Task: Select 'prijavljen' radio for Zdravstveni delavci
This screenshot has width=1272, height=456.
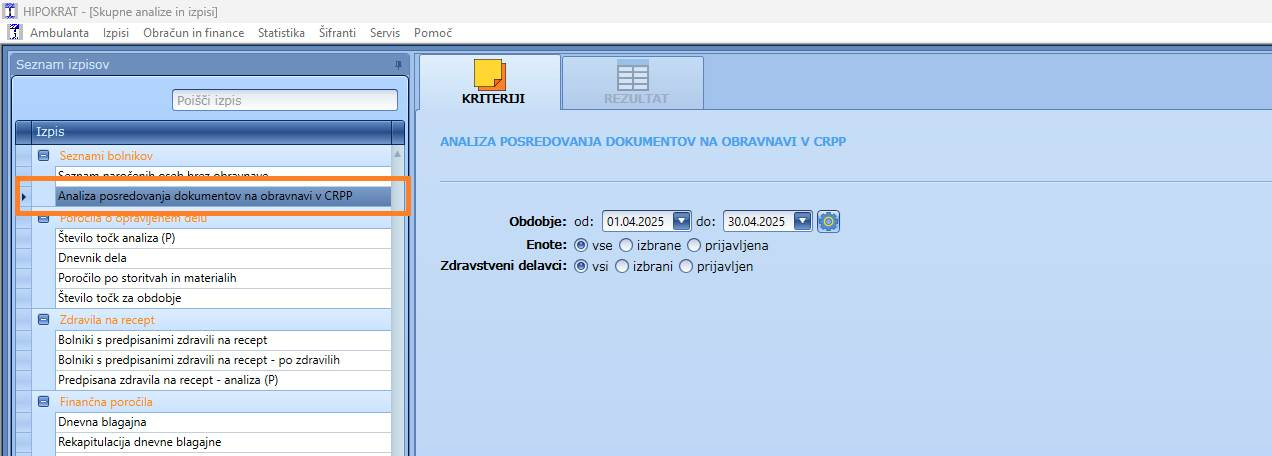Action: pos(686,266)
